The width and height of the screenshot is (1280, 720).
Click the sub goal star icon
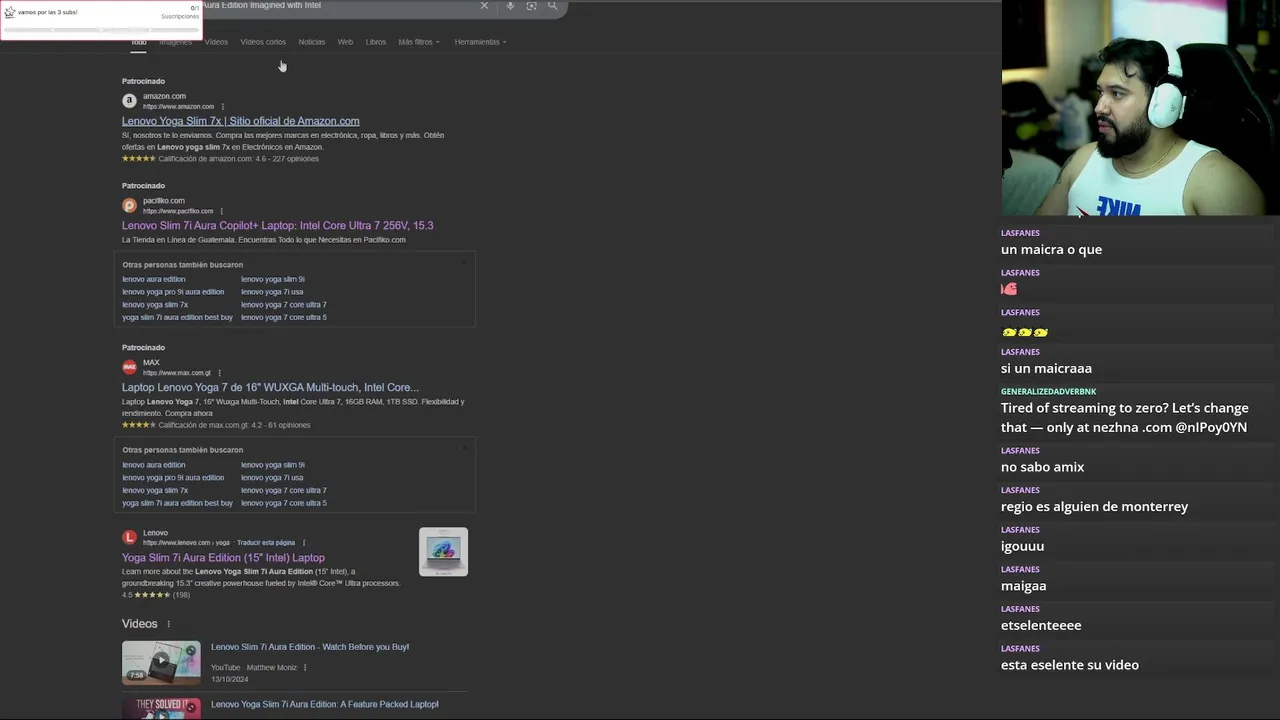10,12
